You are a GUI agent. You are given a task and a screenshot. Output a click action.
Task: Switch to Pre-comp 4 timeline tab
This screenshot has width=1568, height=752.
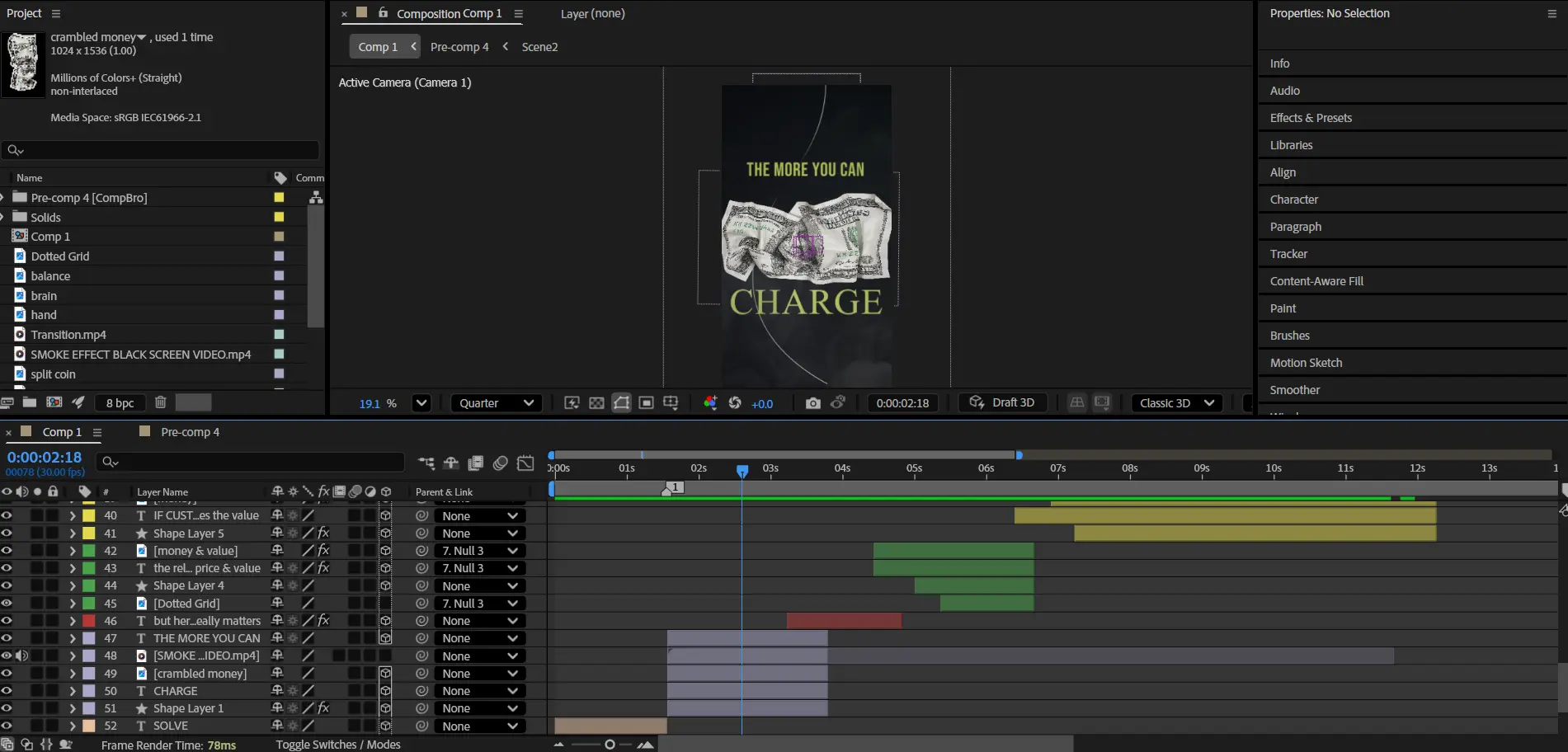click(190, 432)
